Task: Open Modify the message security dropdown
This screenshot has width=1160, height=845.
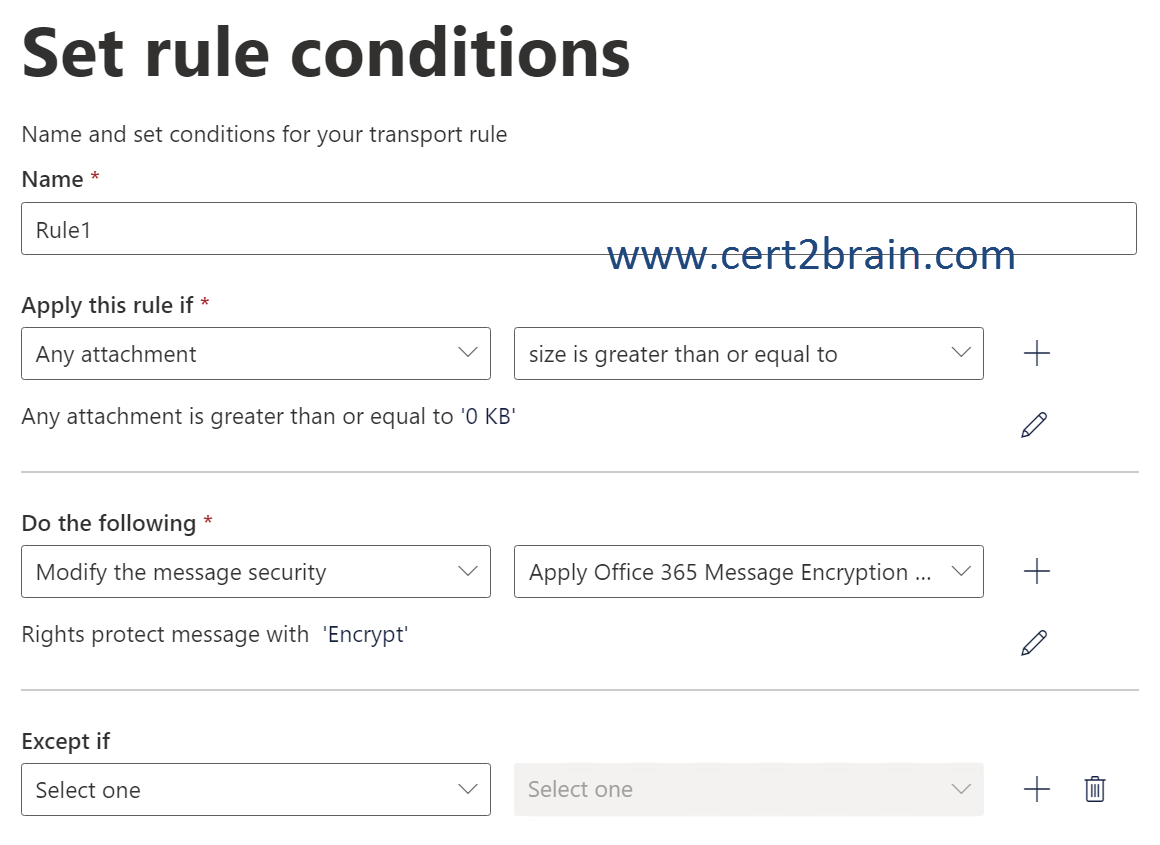Action: (256, 571)
